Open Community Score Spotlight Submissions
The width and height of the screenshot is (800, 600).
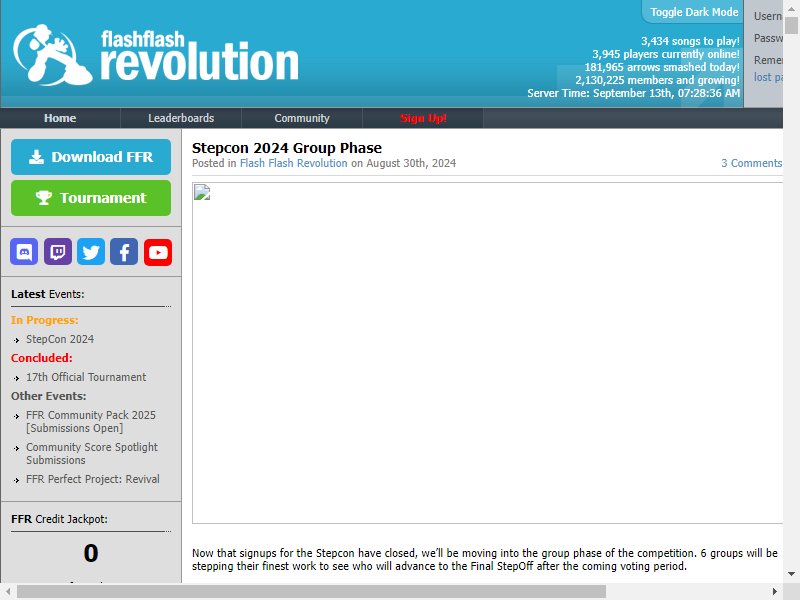click(x=92, y=454)
